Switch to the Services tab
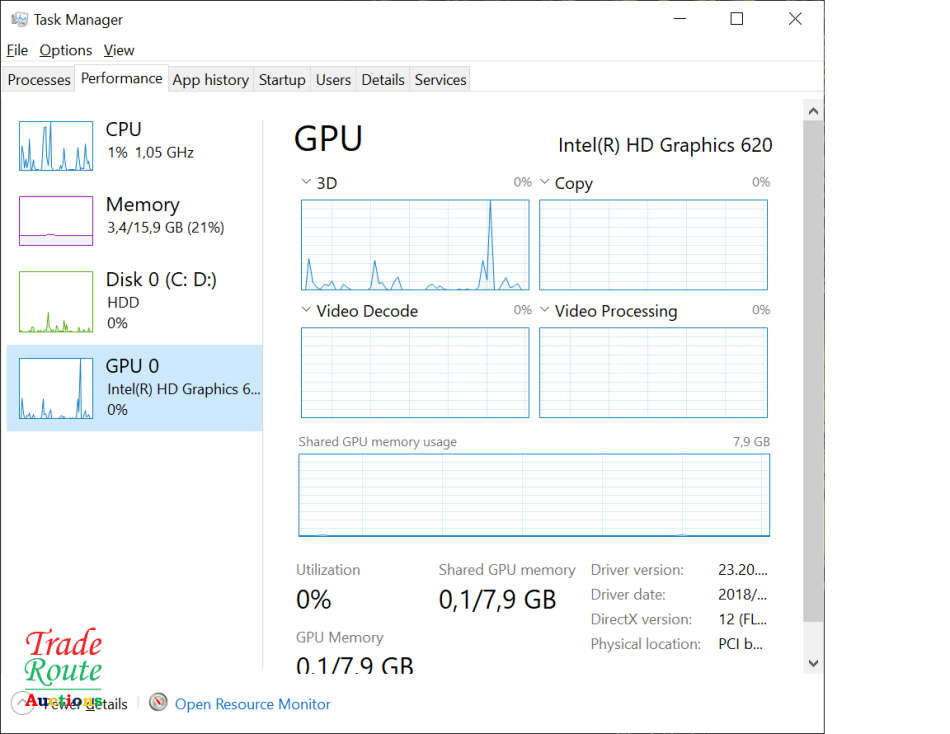 [x=440, y=80]
